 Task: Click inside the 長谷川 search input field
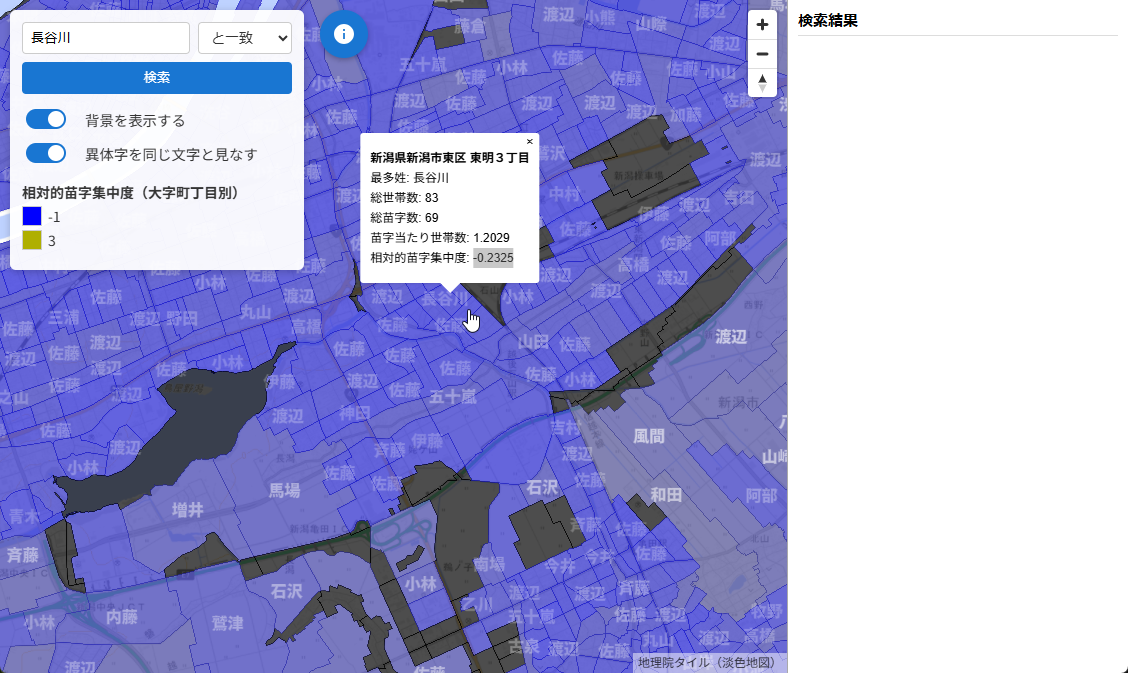pyautogui.click(x=105, y=37)
